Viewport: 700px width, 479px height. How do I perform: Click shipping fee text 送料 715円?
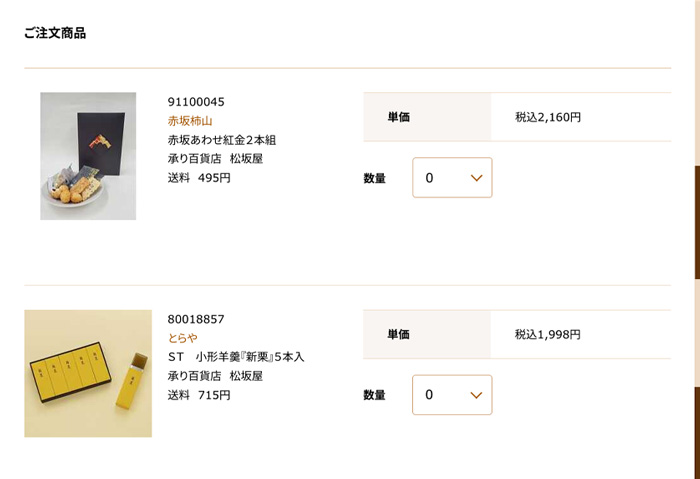point(199,395)
